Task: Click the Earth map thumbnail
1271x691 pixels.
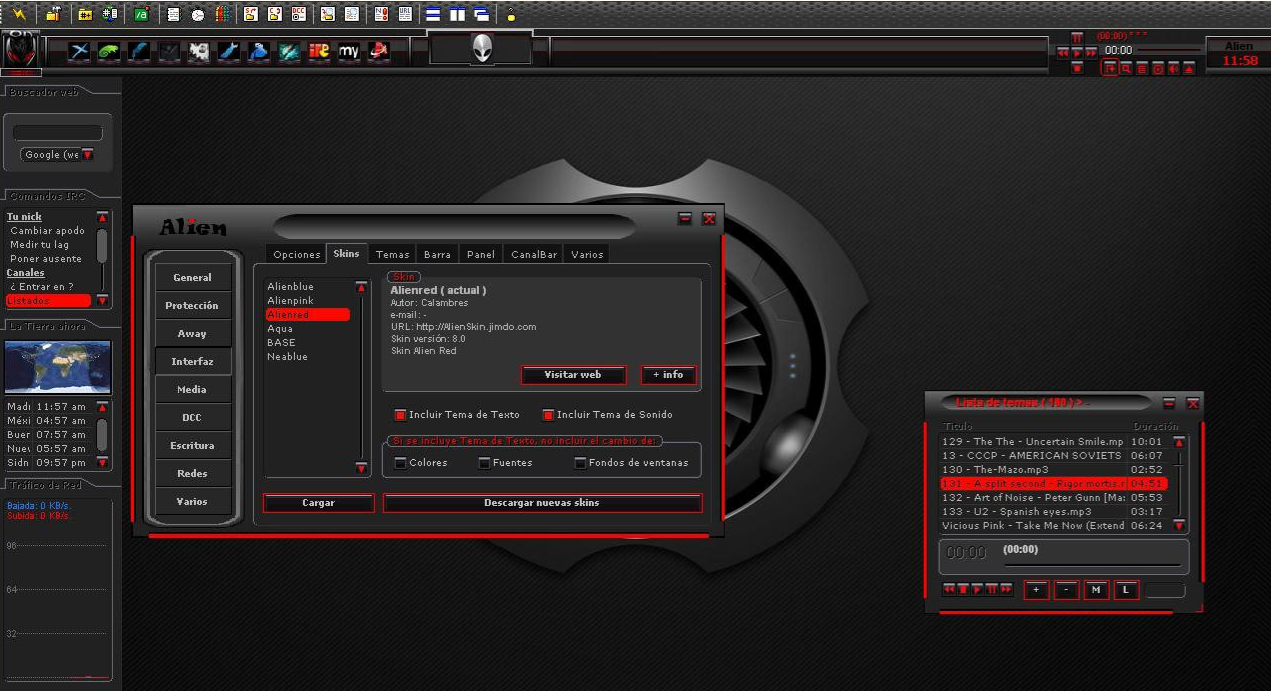Action: click(58, 367)
